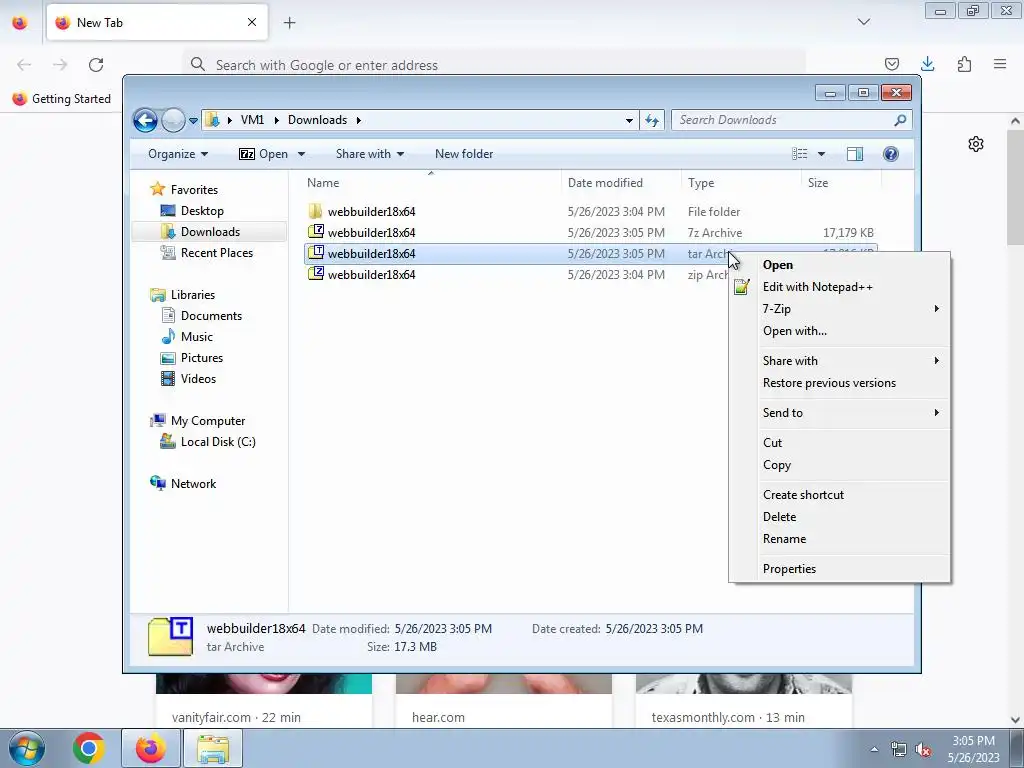Click New folder in the toolbar
Screen dimensions: 1024x768
pyautogui.click(x=464, y=154)
